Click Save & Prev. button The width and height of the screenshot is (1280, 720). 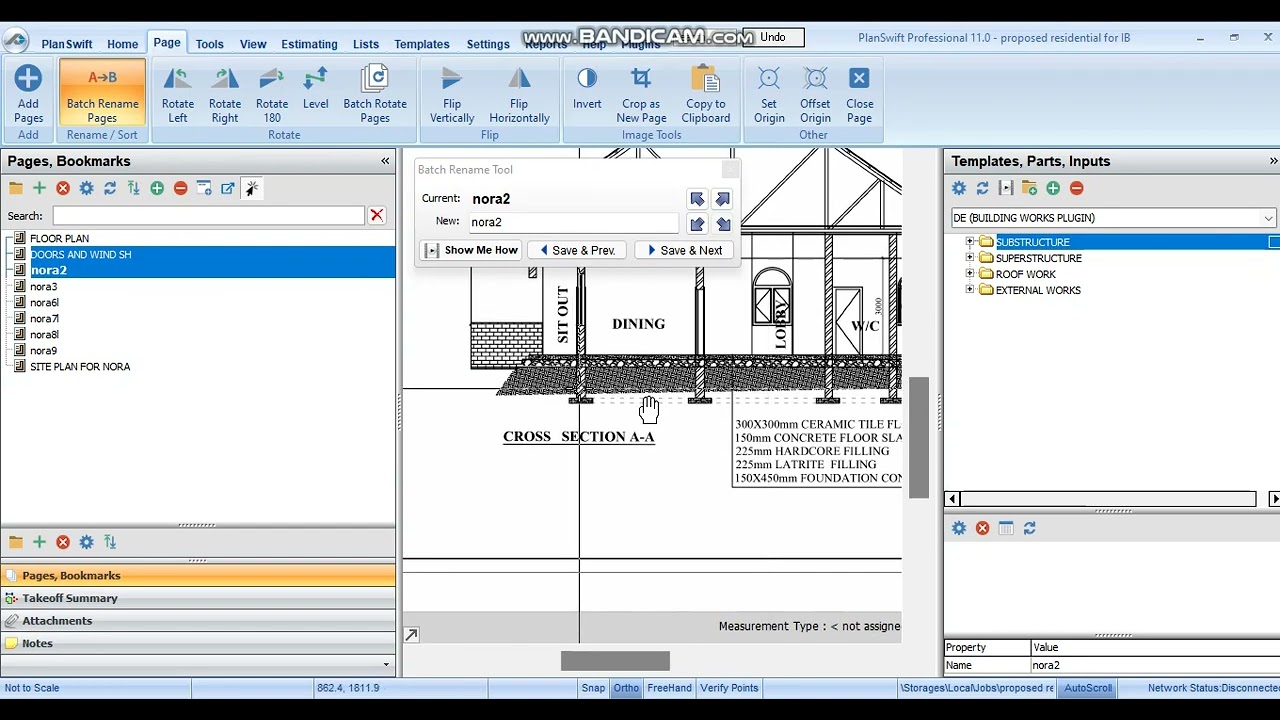(577, 250)
